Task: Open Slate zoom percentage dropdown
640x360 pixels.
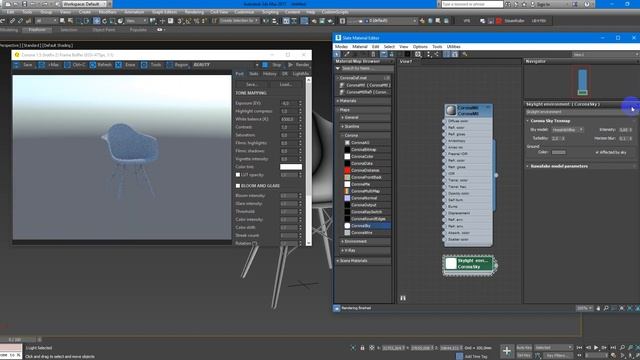Action: pos(584,308)
